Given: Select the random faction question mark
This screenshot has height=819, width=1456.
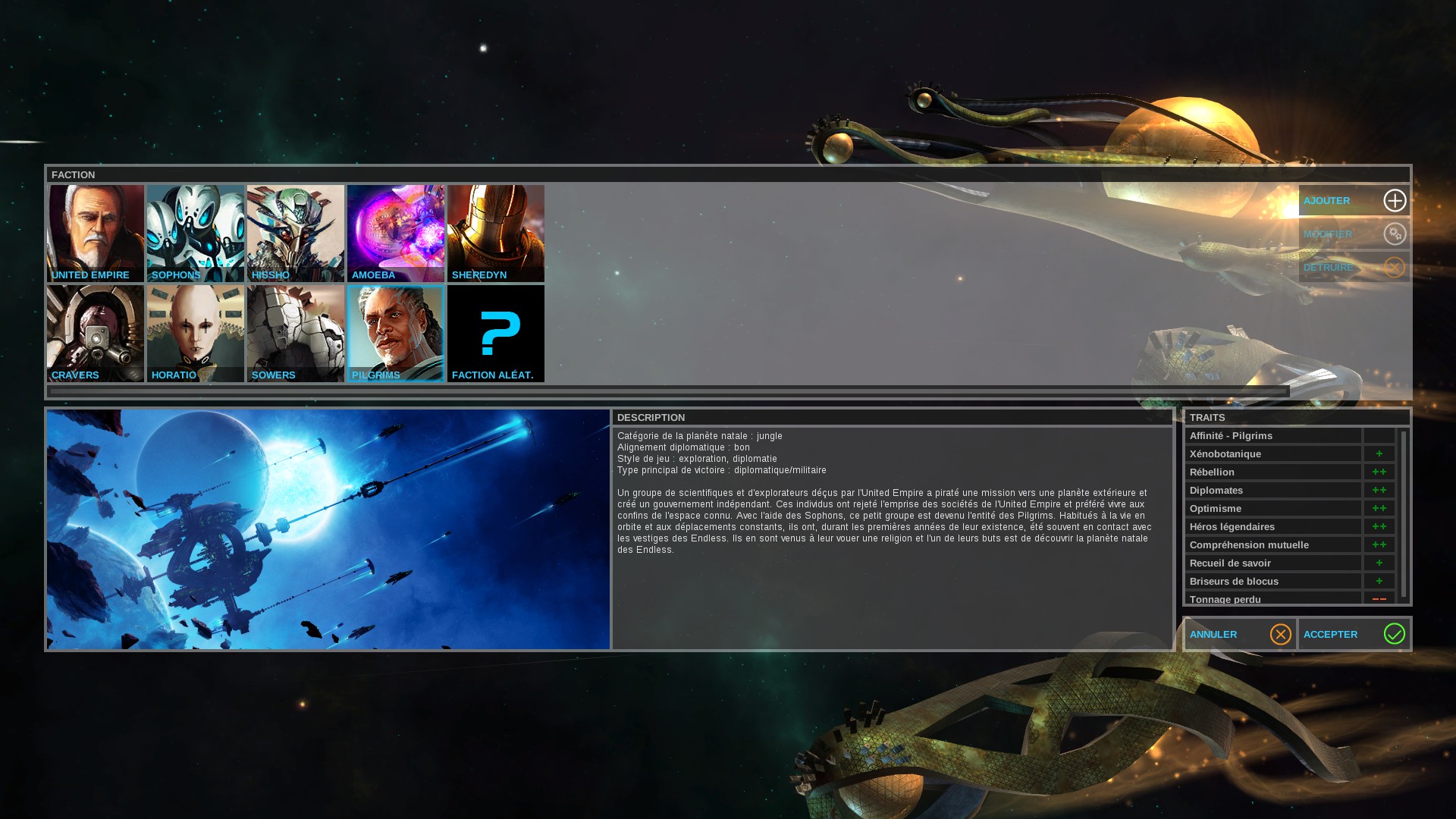Looking at the screenshot, I should coord(496,333).
